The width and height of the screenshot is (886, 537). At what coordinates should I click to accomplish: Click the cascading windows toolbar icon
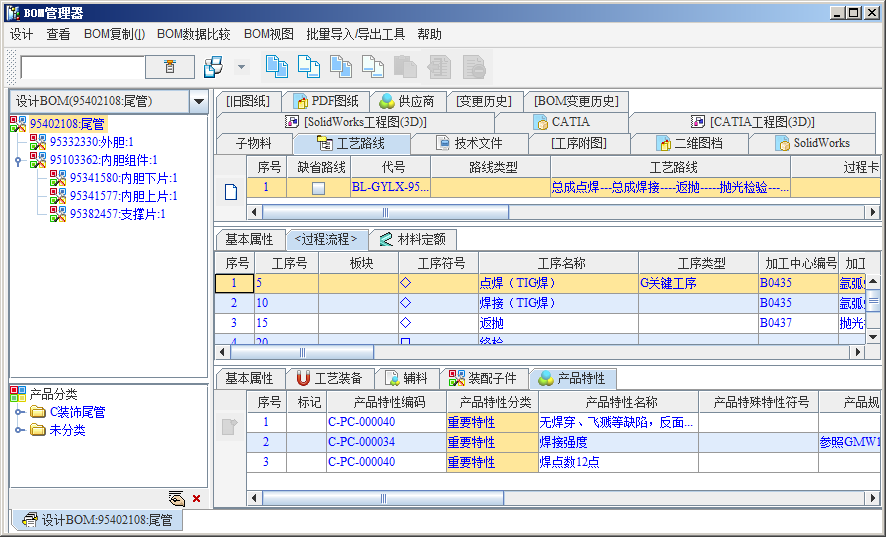[213, 67]
